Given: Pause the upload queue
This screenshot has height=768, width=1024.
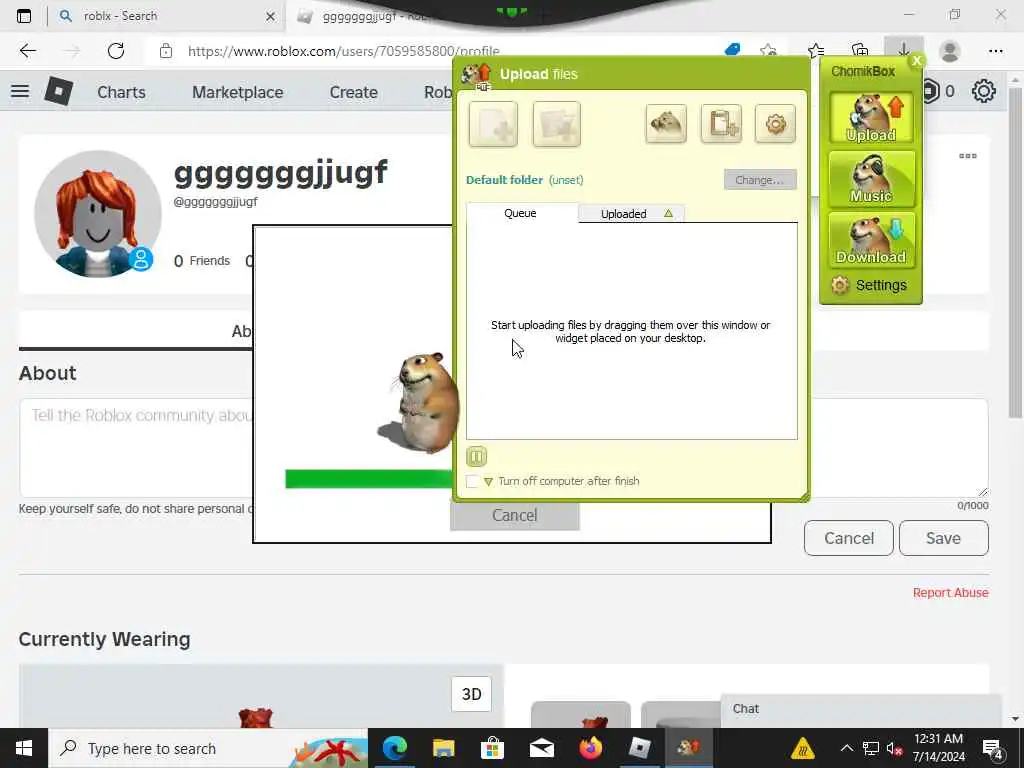Looking at the screenshot, I should click(477, 456).
